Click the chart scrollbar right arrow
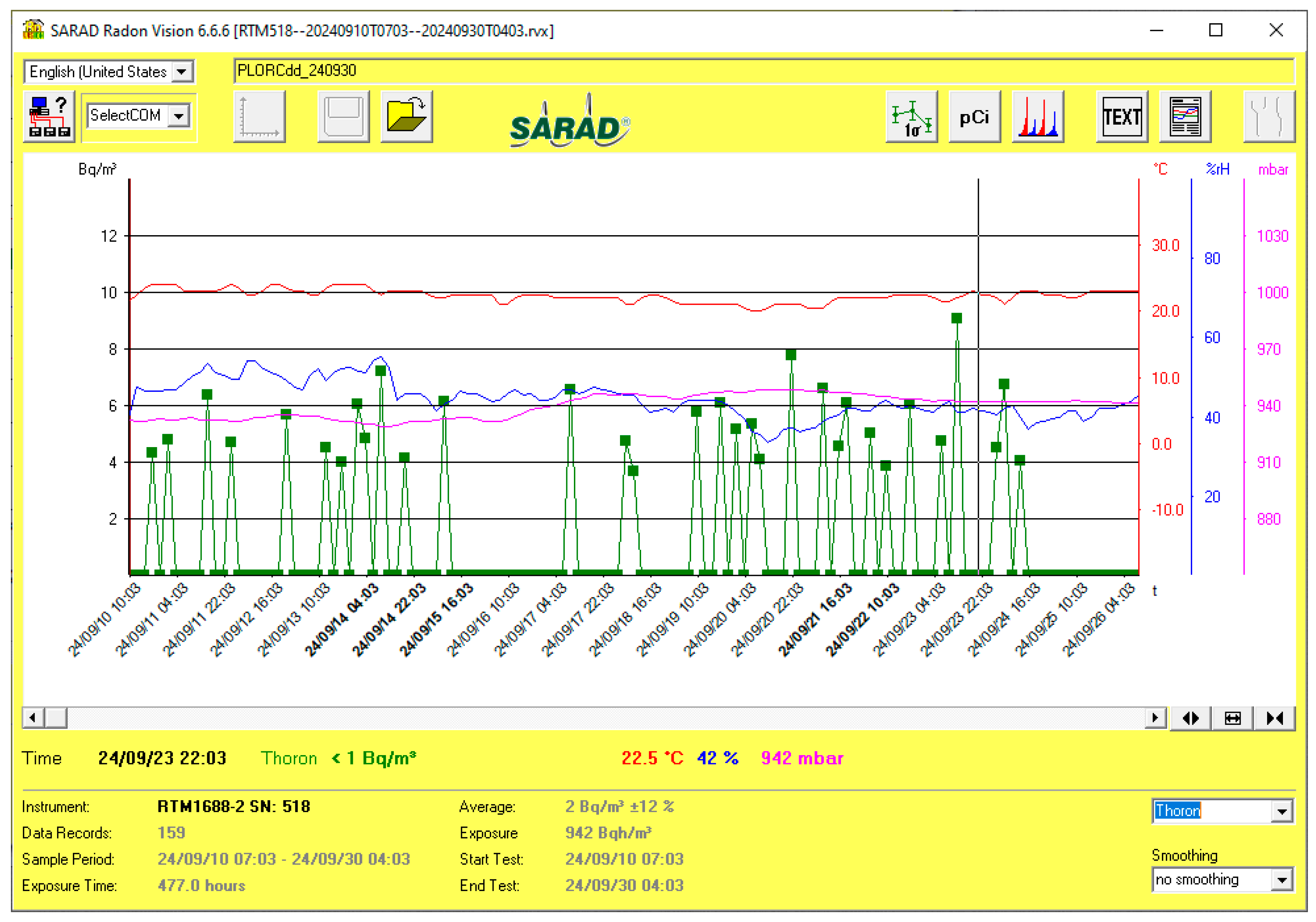Viewport: 1316px width, 922px height. point(1155,718)
